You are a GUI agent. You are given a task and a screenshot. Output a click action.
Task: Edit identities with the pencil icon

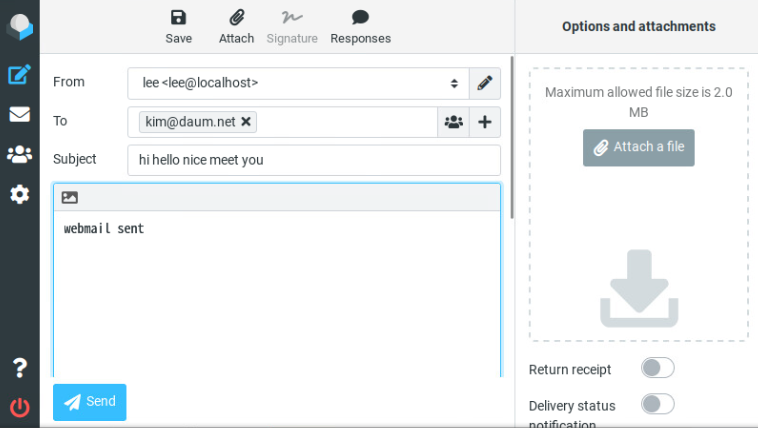pos(485,83)
